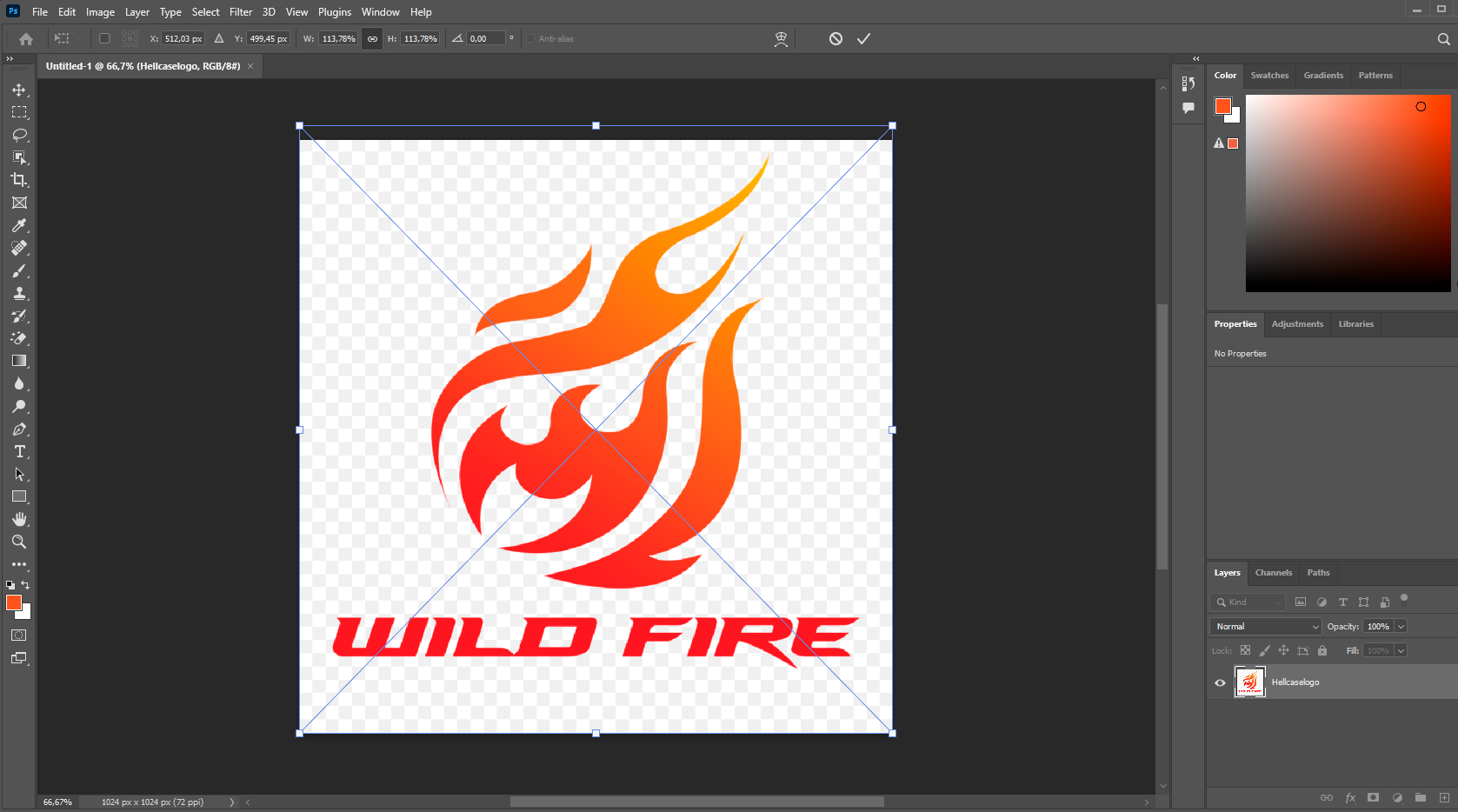Click the Home screen button

pos(24,38)
